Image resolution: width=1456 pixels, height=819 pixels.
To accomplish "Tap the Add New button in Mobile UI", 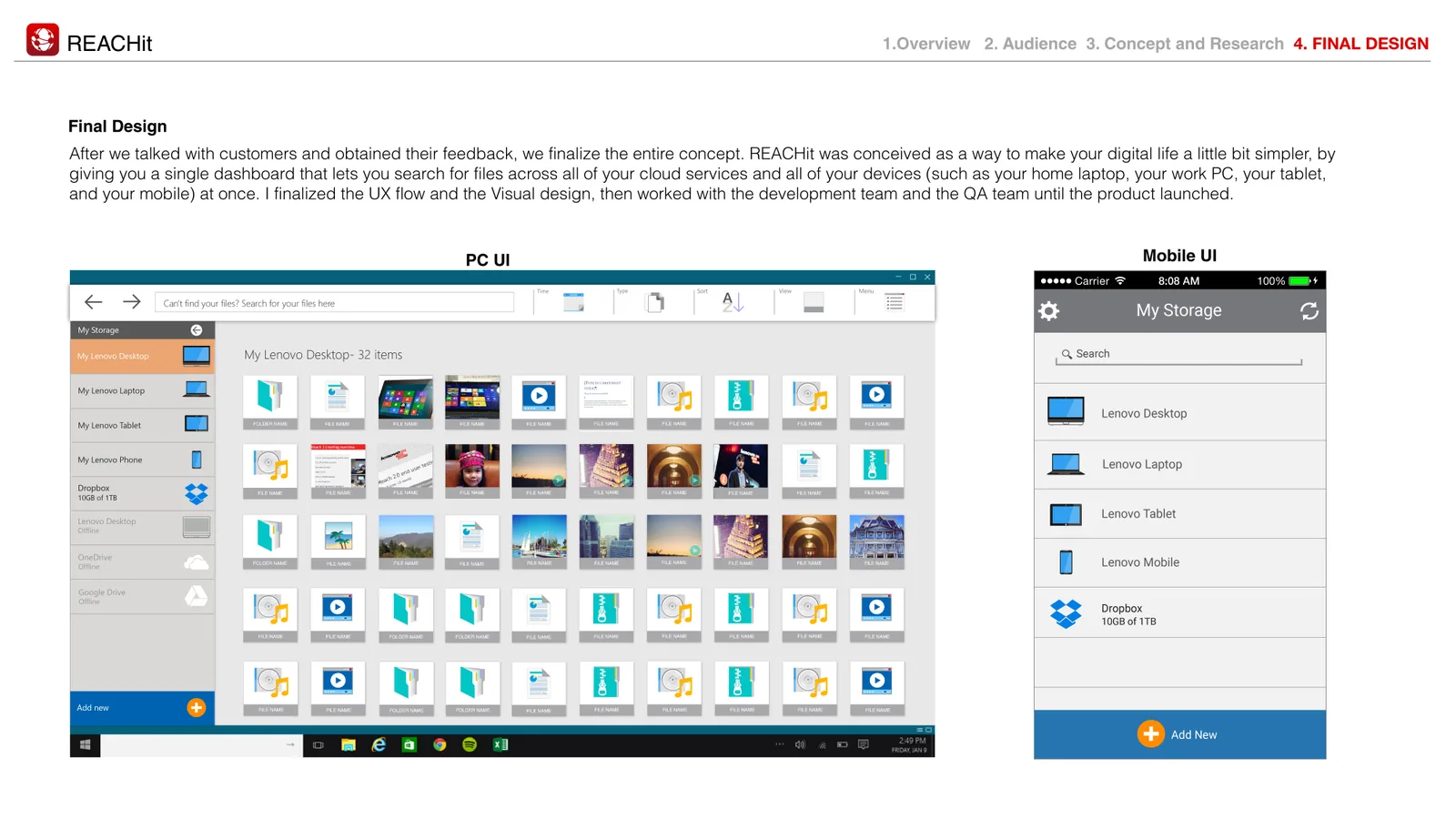I will [1179, 734].
